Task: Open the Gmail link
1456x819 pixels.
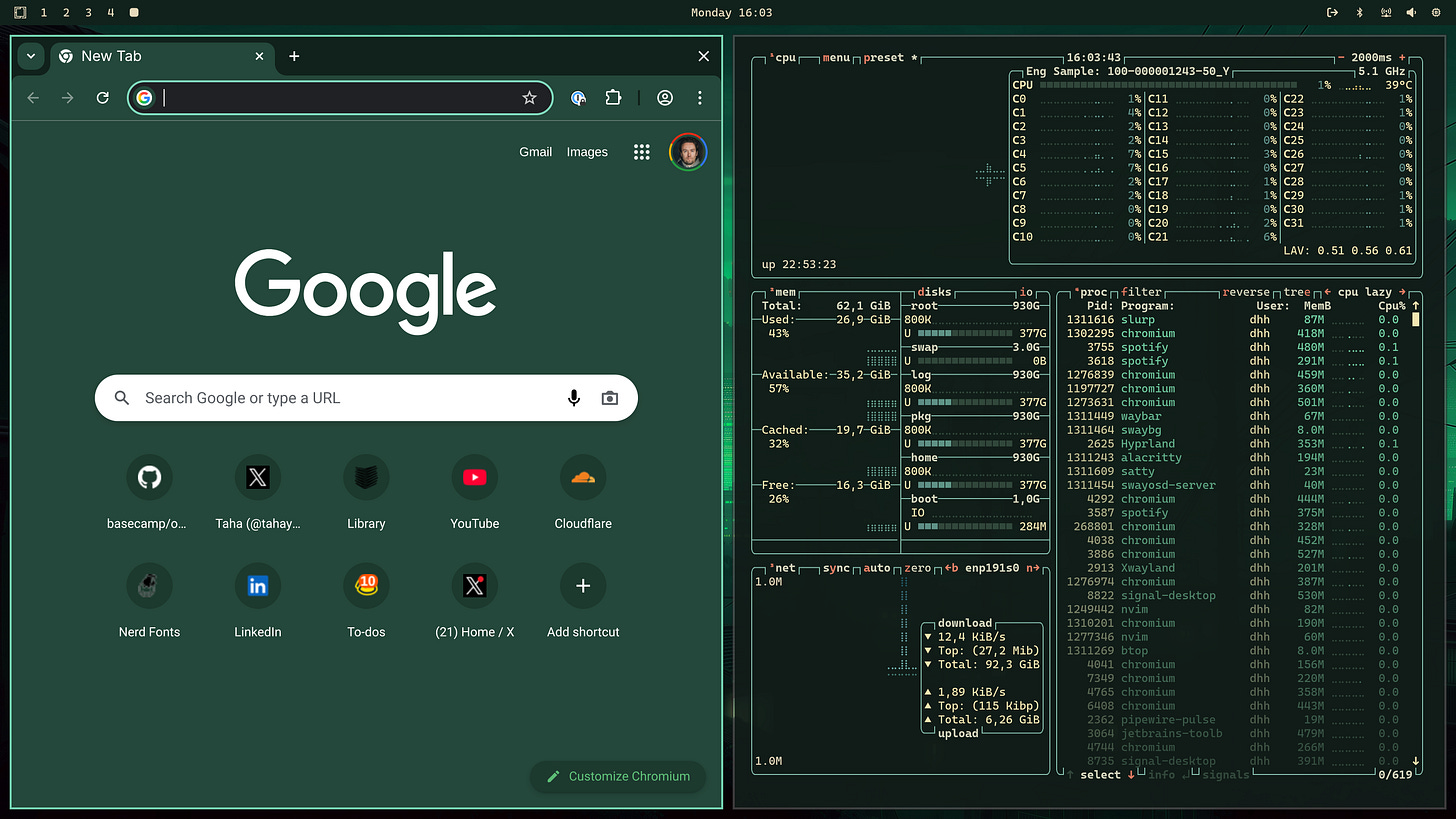Action: pyautogui.click(x=535, y=152)
